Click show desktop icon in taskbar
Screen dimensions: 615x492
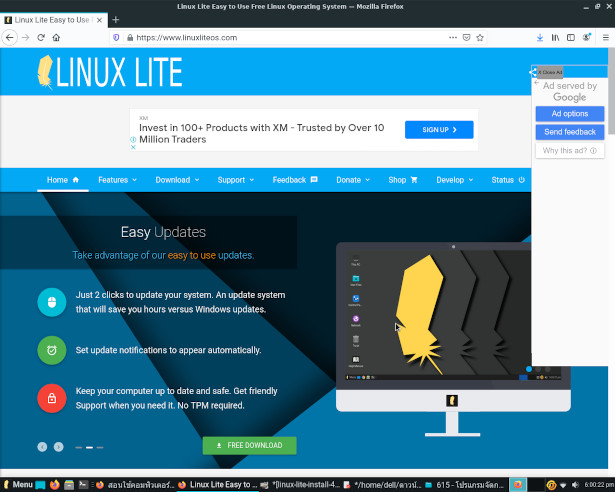click(40, 485)
